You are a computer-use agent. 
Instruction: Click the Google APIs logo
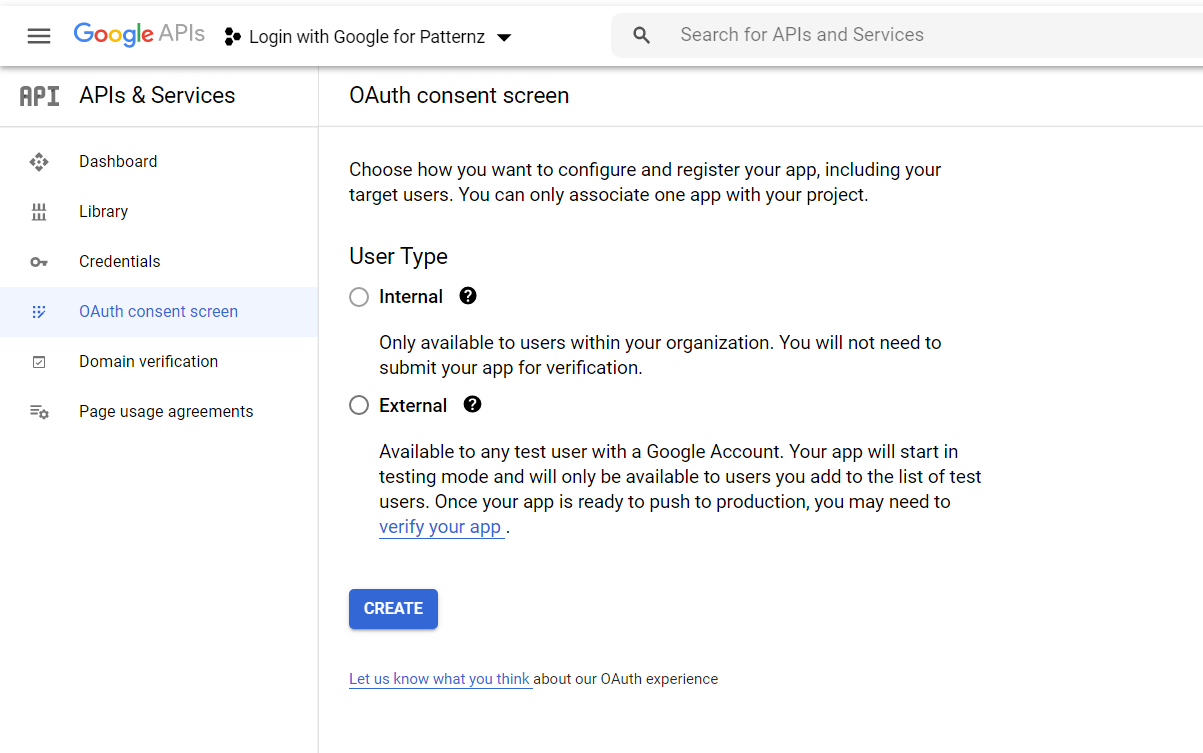pos(139,34)
